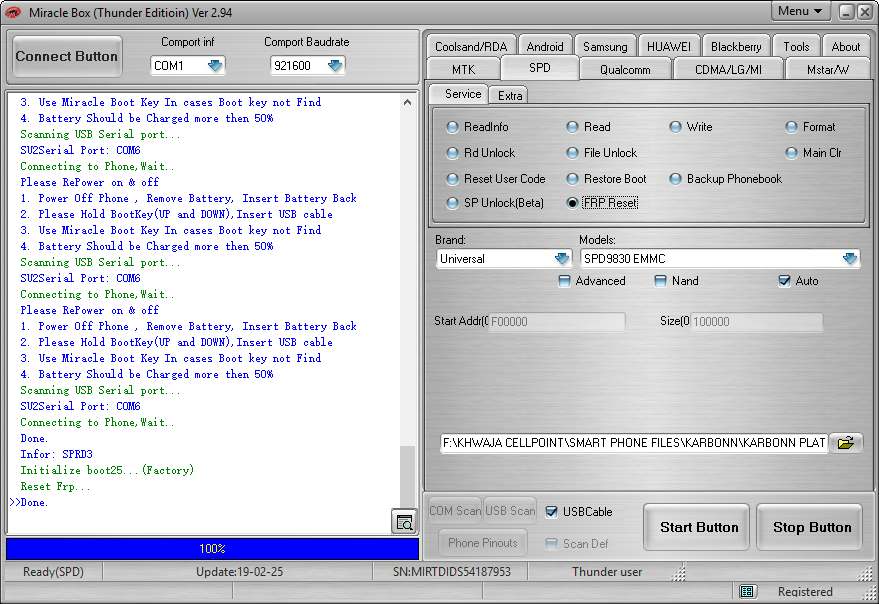The height and width of the screenshot is (604, 879).
Task: Switch to the Coolsand/RDA tab
Action: [471, 47]
